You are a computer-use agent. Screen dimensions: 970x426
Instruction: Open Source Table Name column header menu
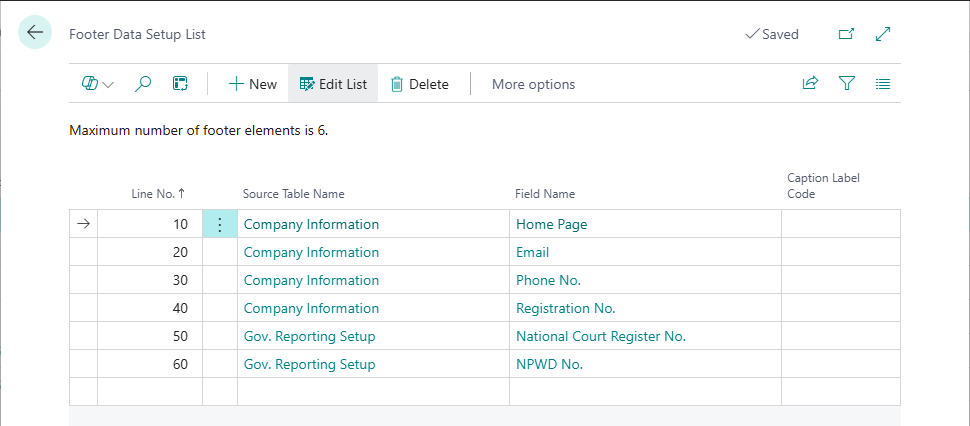[x=293, y=194]
